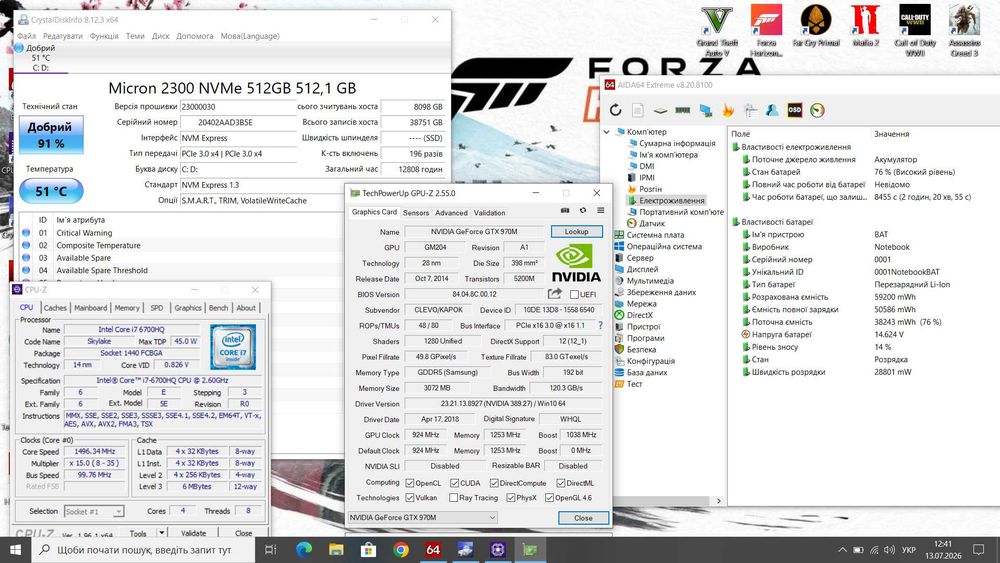Click the Close button in GPU-Z
This screenshot has width=1000, height=563.
(583, 518)
